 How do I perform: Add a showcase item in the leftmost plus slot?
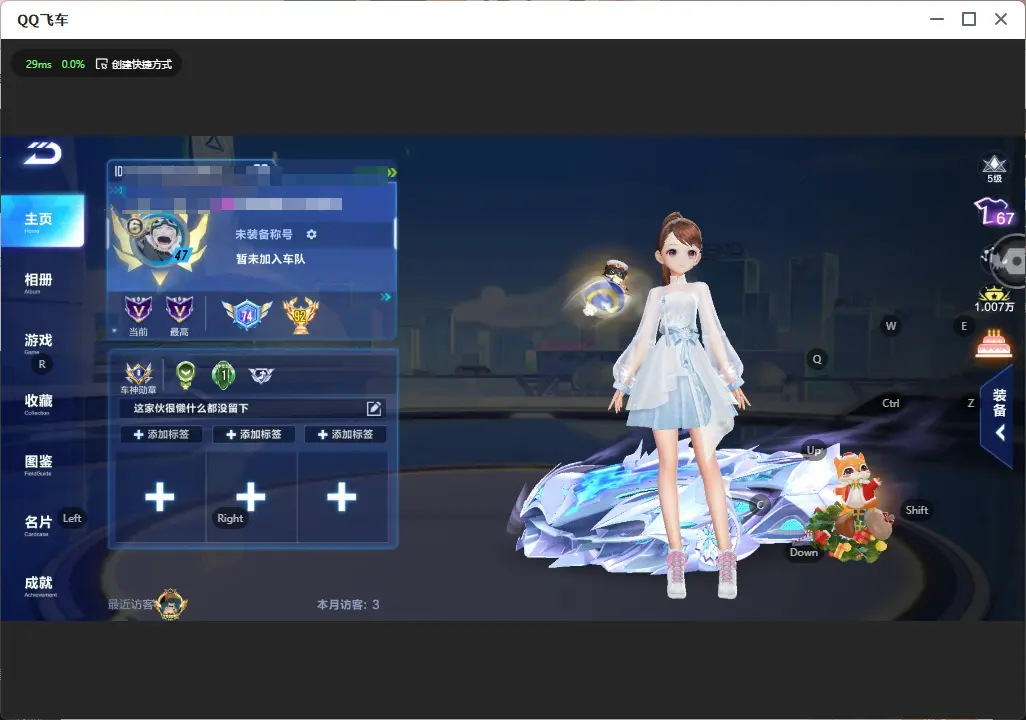coord(160,497)
